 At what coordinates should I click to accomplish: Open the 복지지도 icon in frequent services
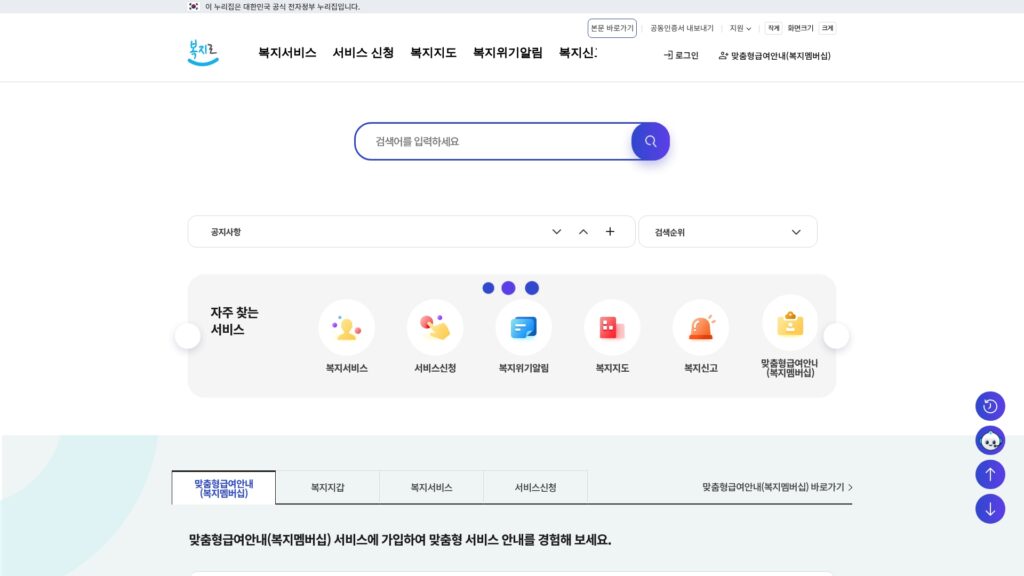[x=612, y=328]
